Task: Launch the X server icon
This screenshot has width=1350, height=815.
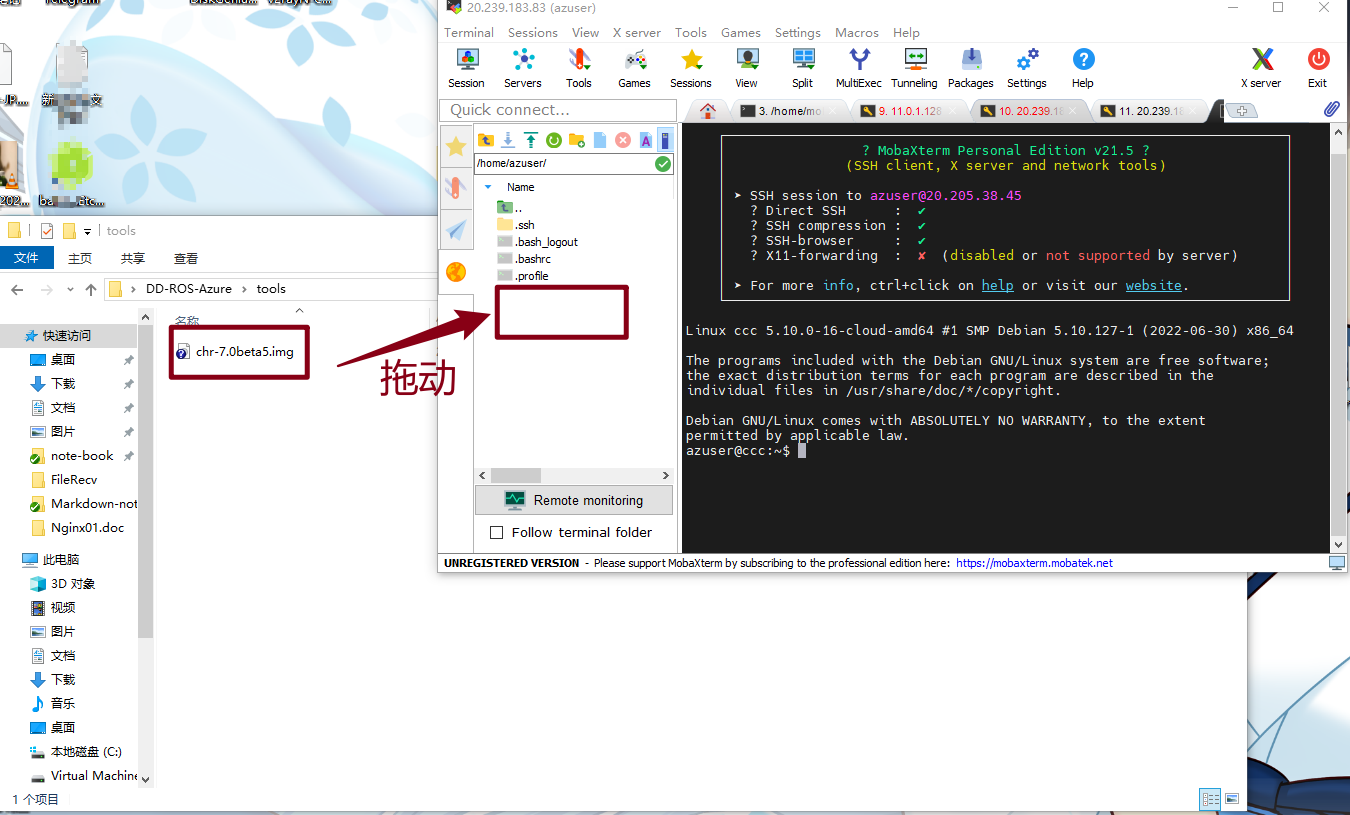Action: (x=1261, y=68)
